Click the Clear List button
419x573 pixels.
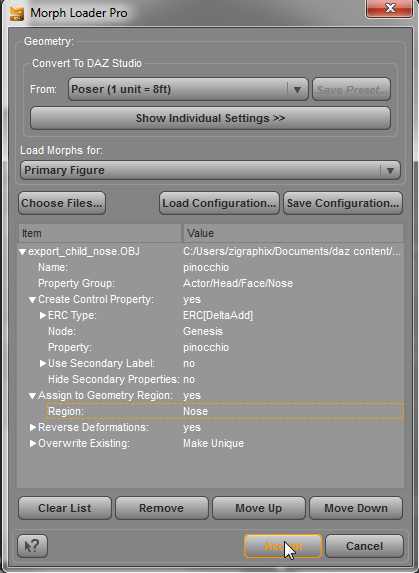pyautogui.click(x=65, y=508)
